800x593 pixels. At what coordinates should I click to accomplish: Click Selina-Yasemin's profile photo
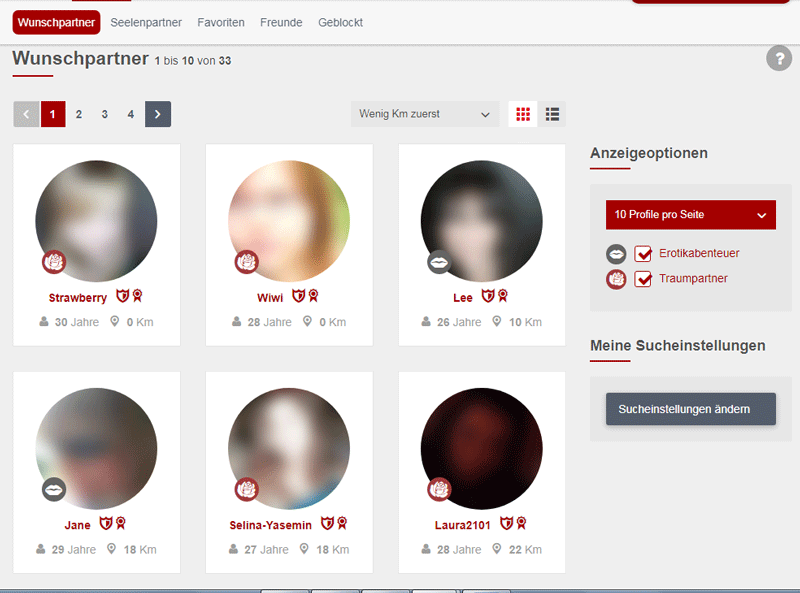point(289,449)
